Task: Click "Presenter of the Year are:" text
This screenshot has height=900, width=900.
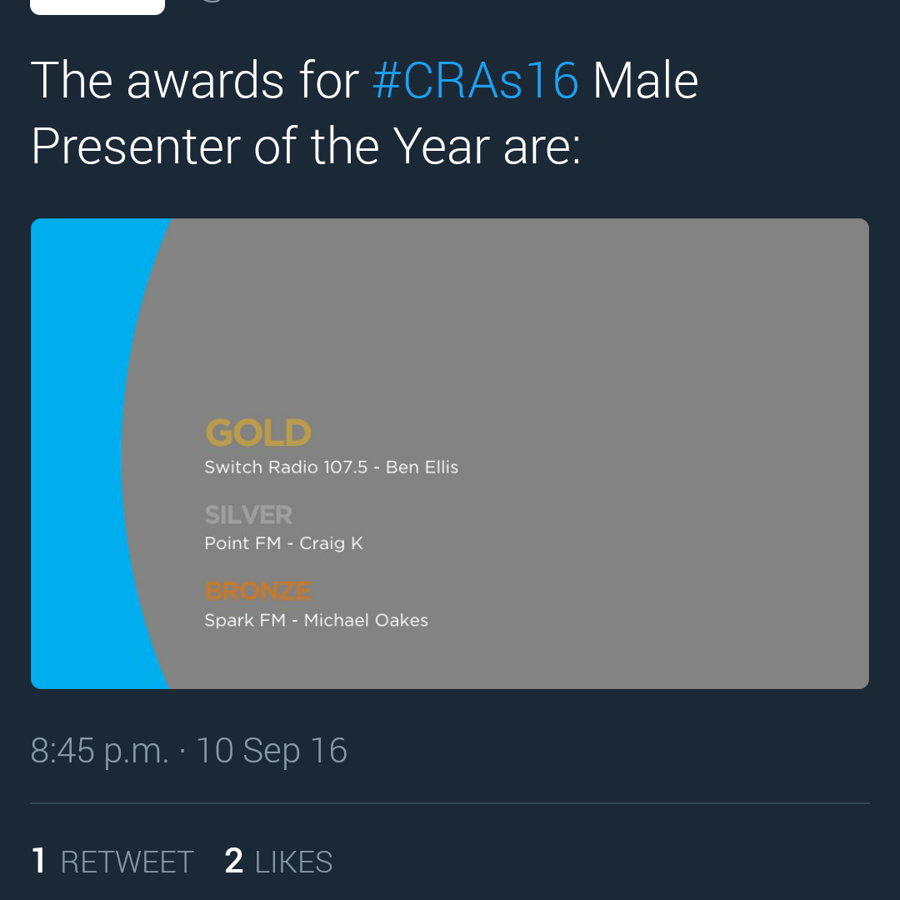Action: pyautogui.click(x=305, y=146)
